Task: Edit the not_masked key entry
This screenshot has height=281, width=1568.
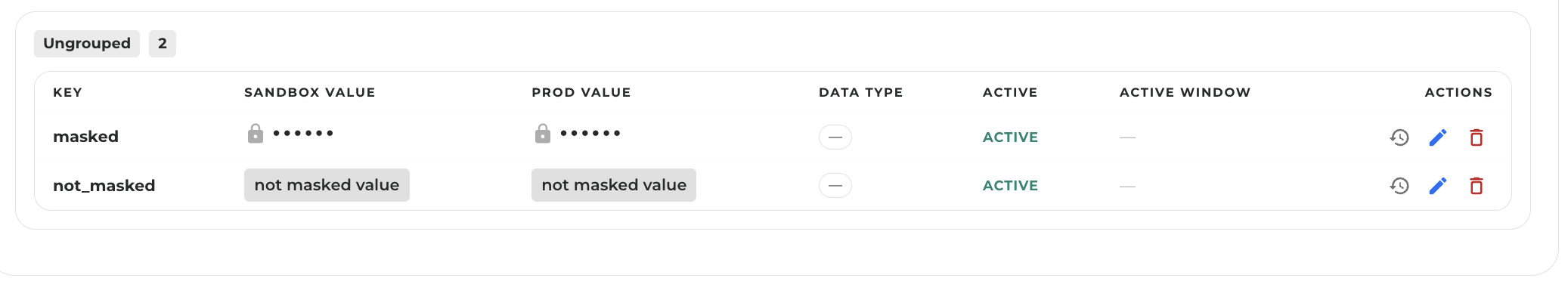Action: coord(1438,186)
